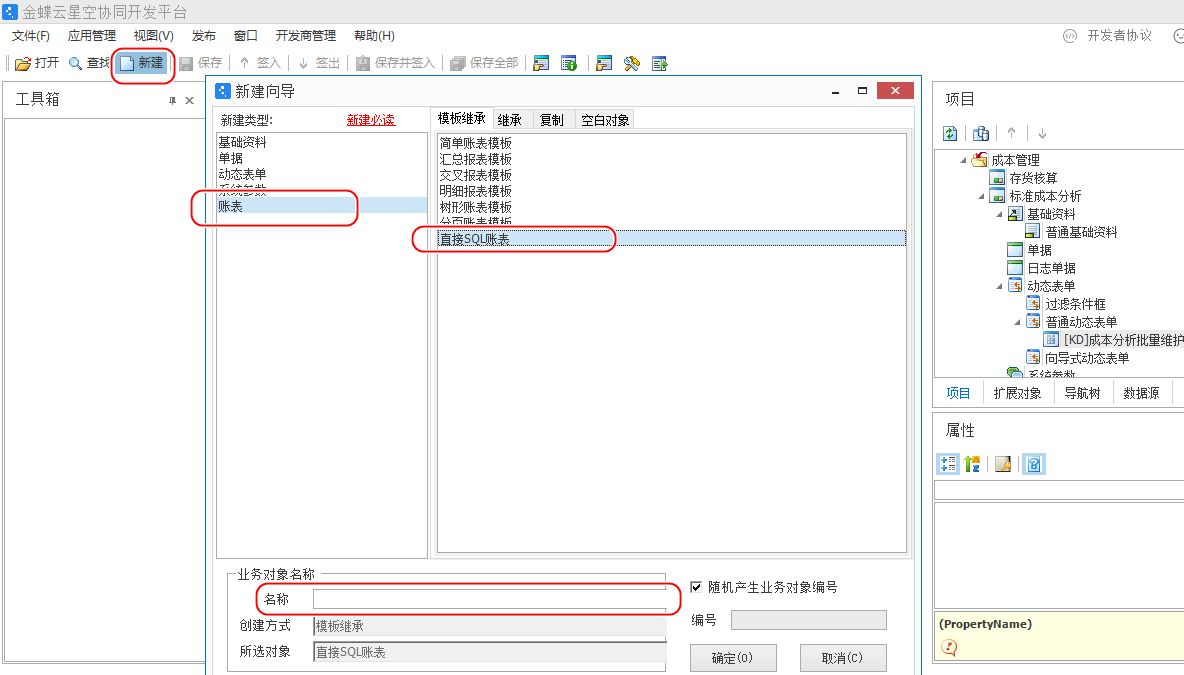Open the 应用管理 menu
The image size is (1184, 675).
coord(91,35)
